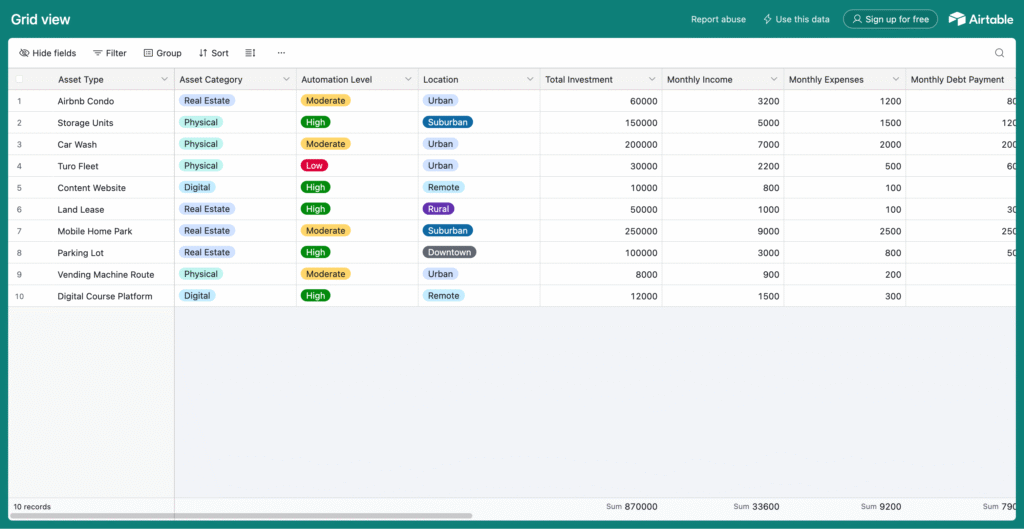Screen dimensions: 1024x529
Task: Toggle the select-all checkbox in header
Action: pos(19,79)
